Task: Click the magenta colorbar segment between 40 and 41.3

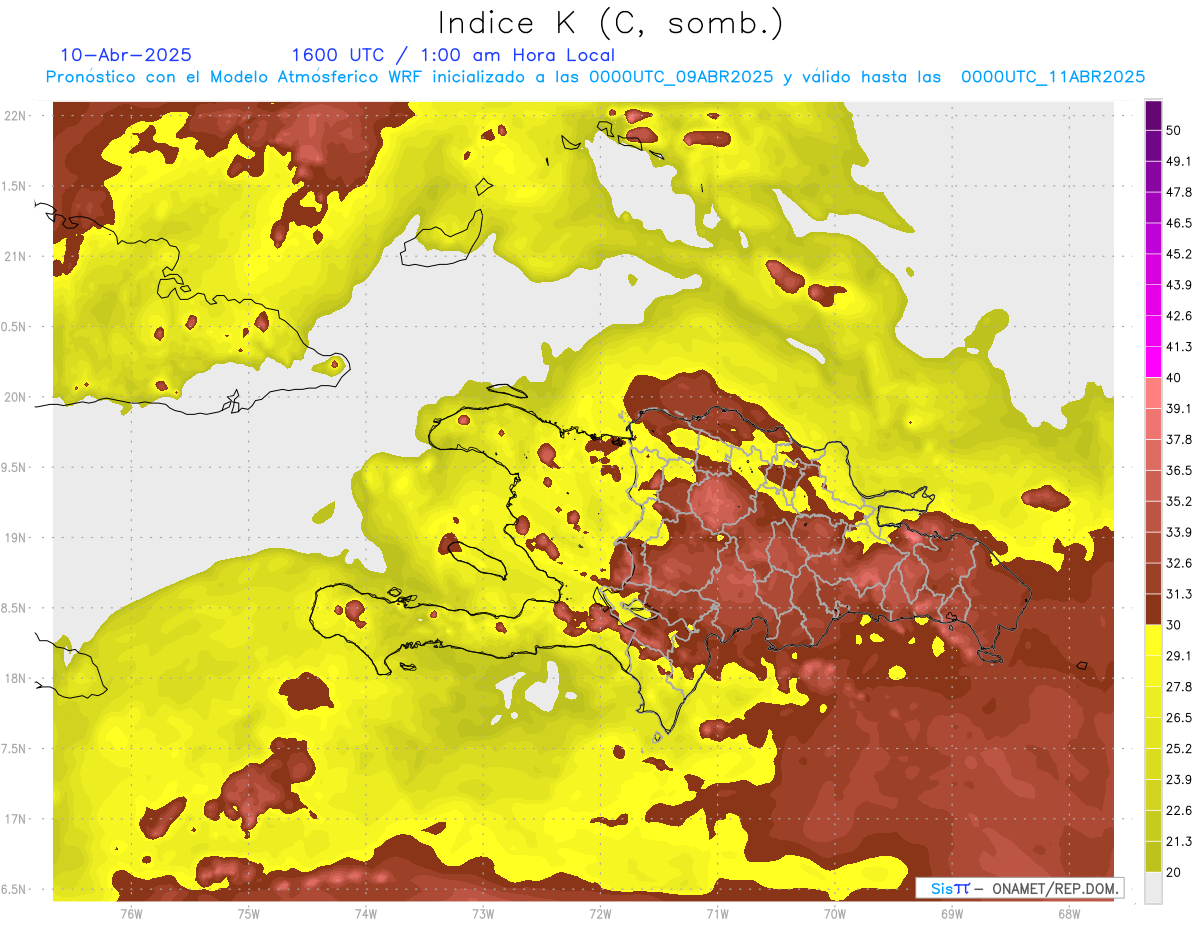Action: coord(1153,362)
